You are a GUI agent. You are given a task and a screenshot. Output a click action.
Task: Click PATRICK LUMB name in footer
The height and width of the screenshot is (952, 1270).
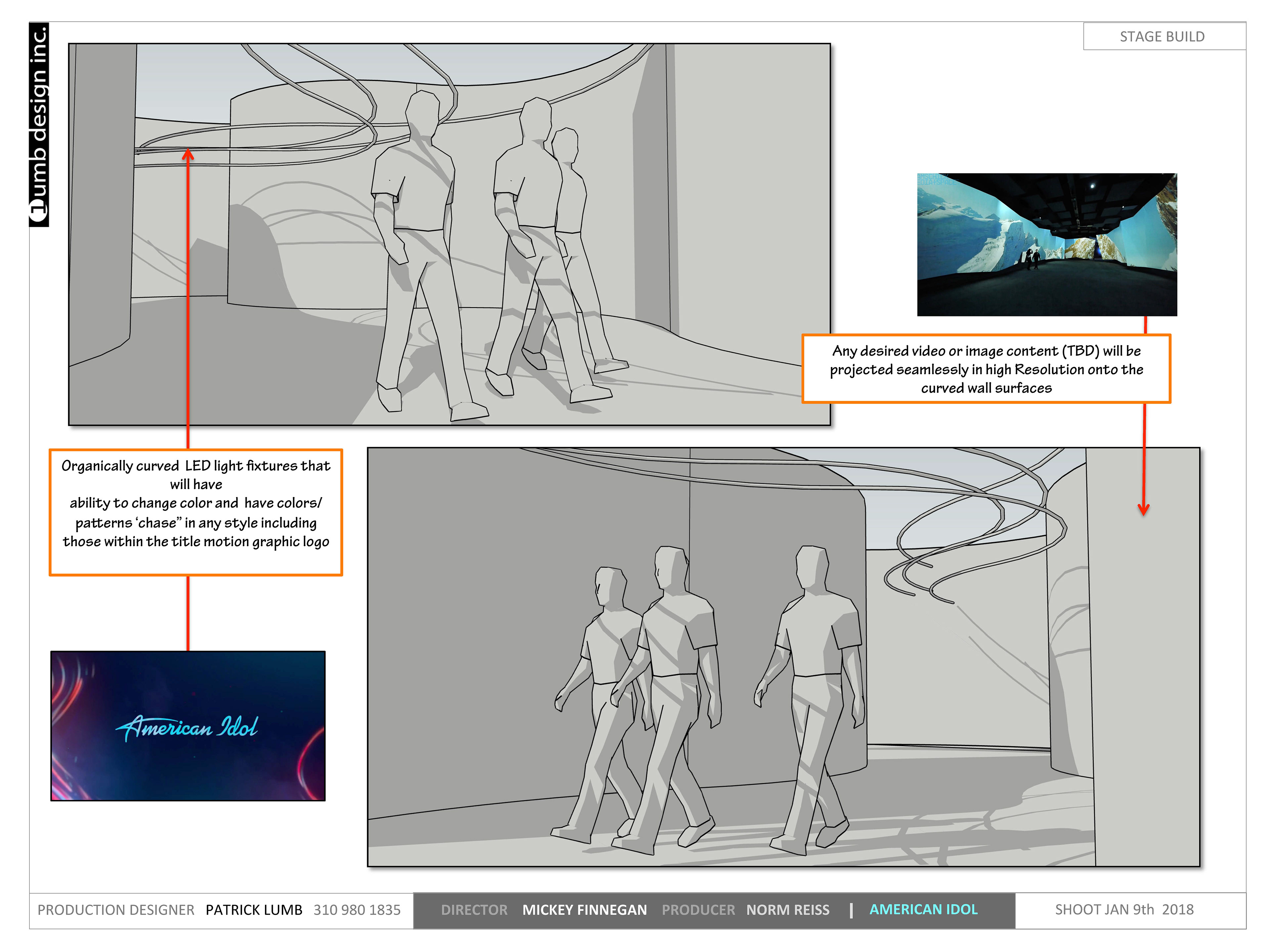(x=254, y=910)
